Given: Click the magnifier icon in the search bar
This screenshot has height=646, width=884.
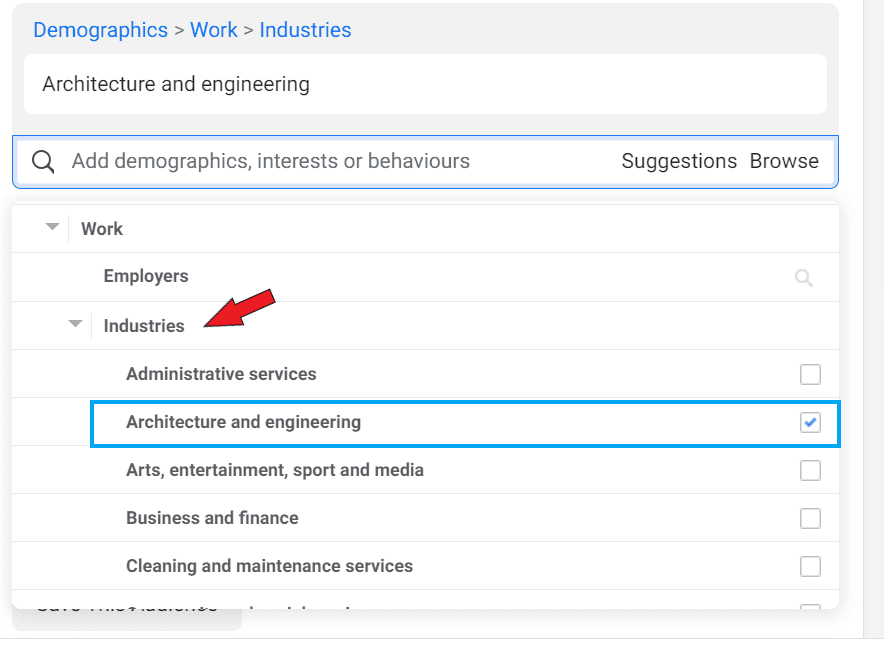Looking at the screenshot, I should 42,161.
